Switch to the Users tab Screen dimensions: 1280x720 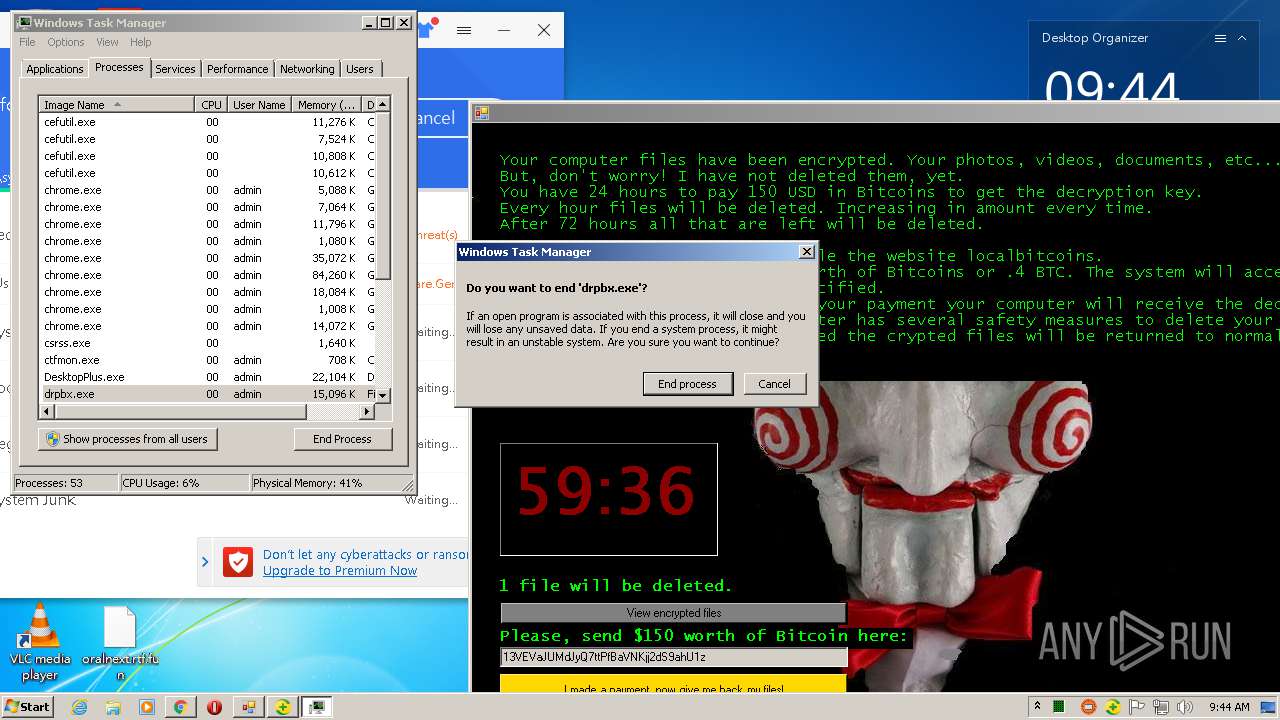pos(360,69)
